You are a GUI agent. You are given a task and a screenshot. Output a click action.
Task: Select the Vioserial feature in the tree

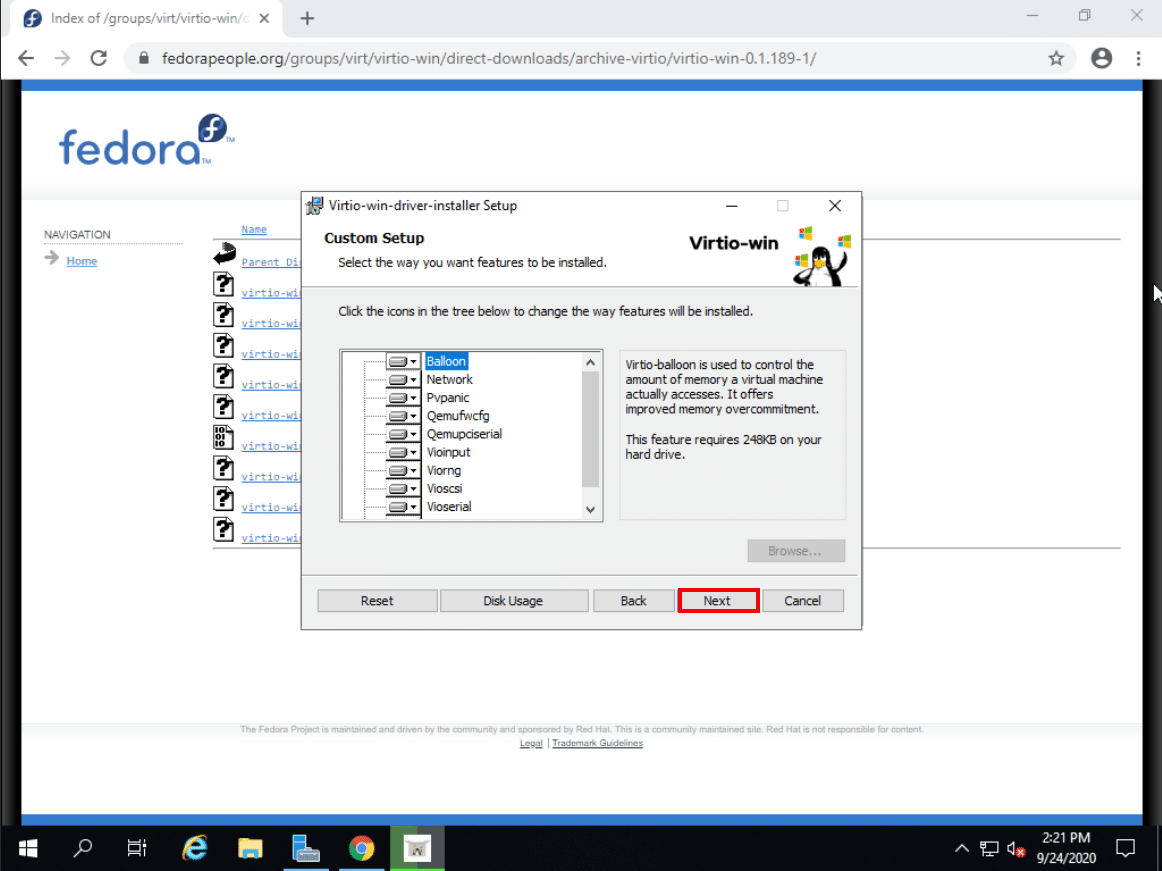click(448, 507)
